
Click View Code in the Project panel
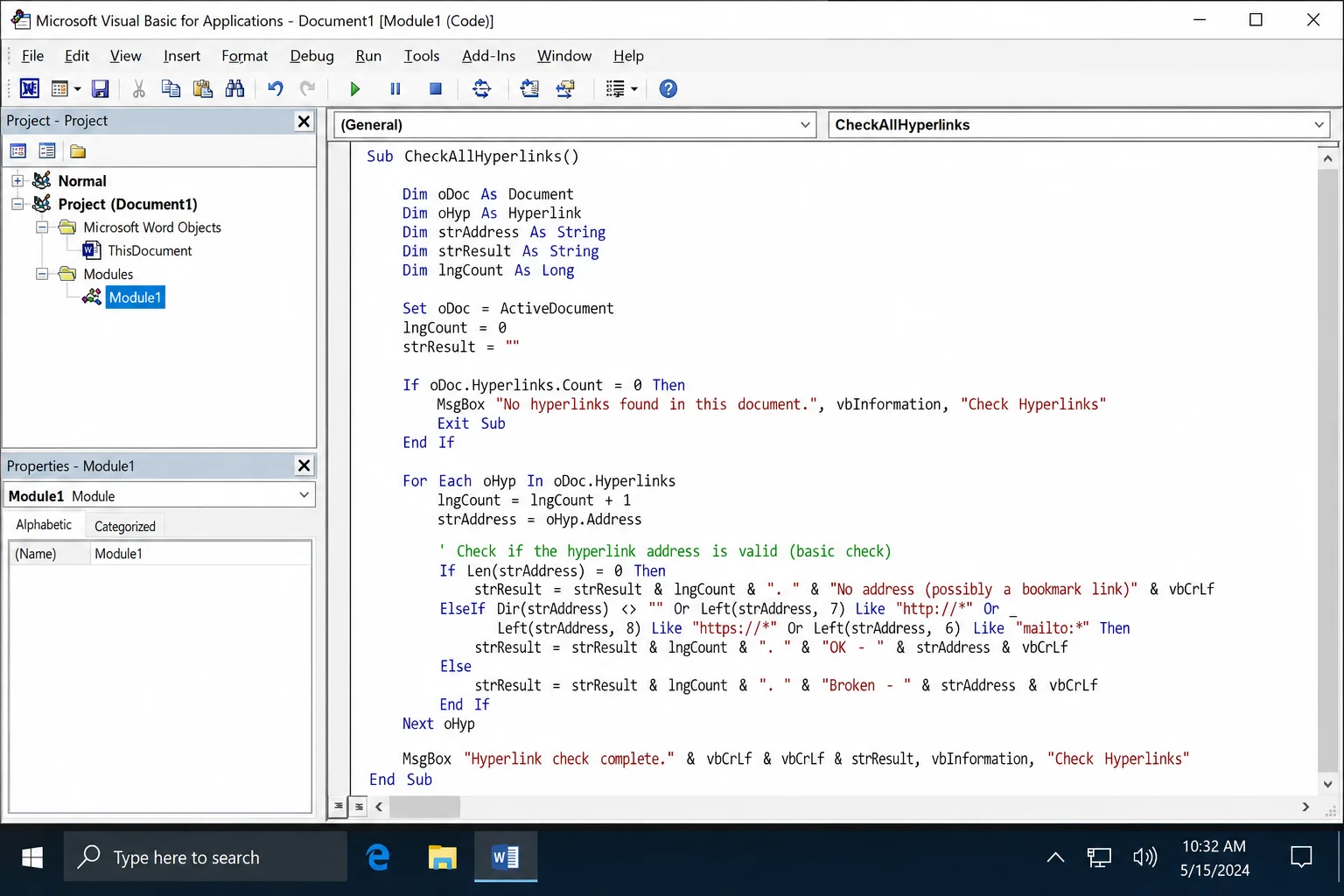pos(17,151)
